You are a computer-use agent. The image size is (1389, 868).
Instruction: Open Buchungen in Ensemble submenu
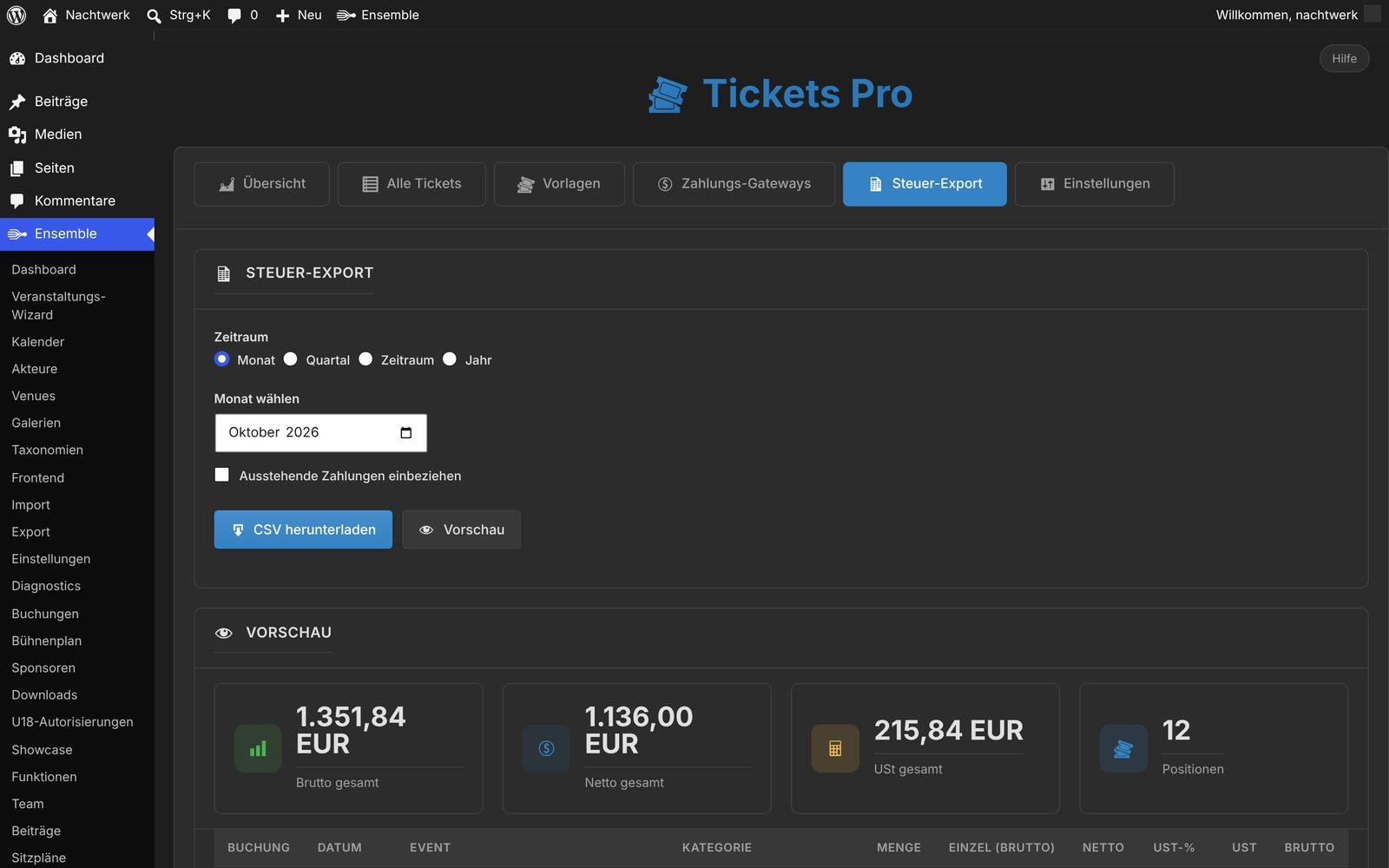click(x=45, y=614)
